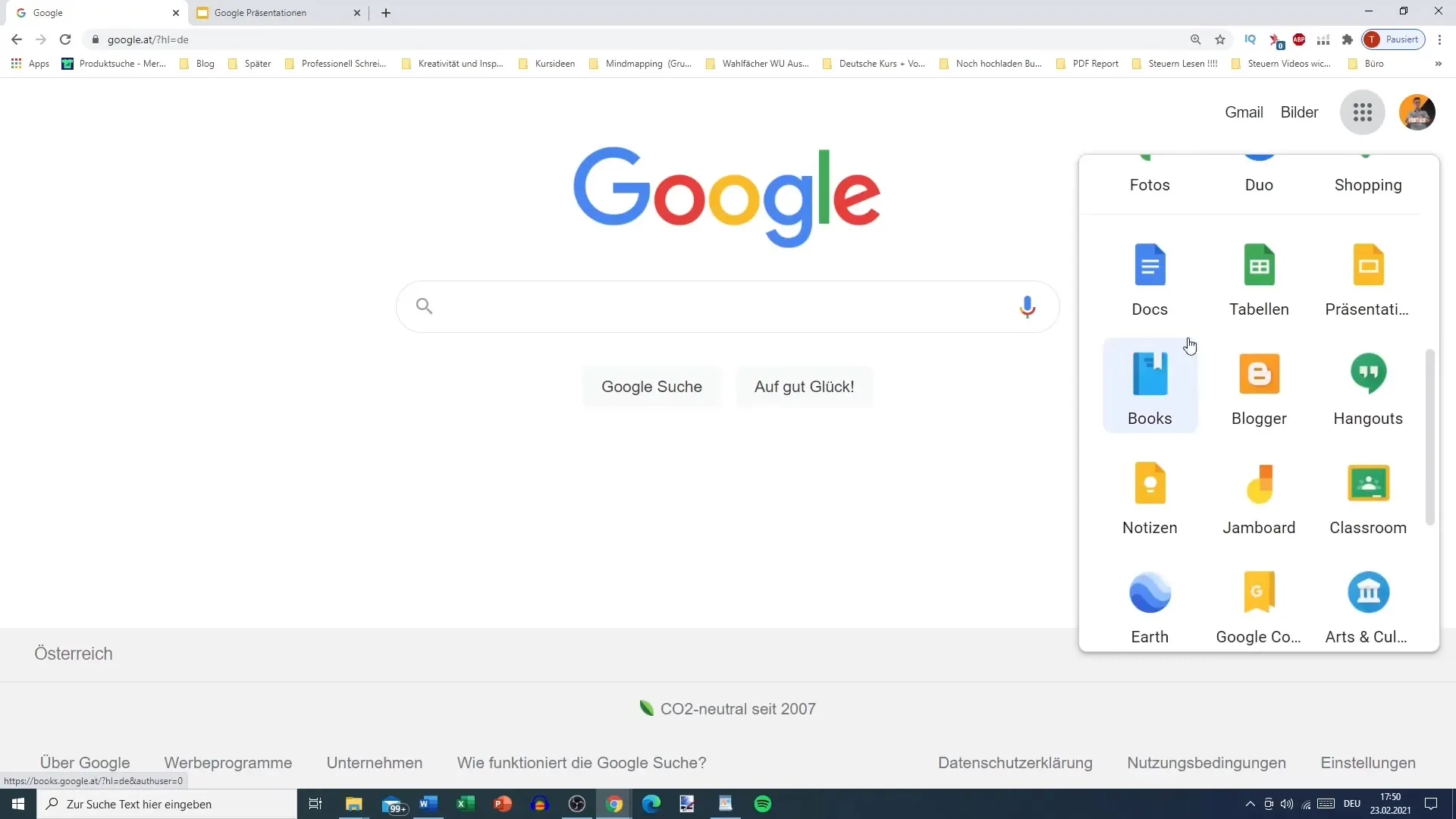This screenshot has height=819, width=1456.
Task: Click the microphone icon in search bar
Action: [x=1028, y=307]
